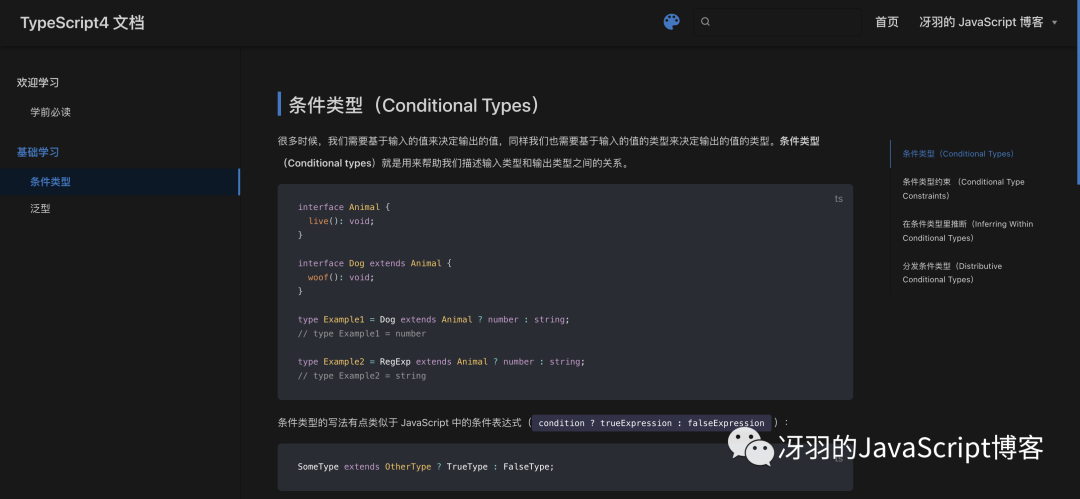This screenshot has height=499, width=1080.
Task: Open 学前必读 in the sidebar
Action: (x=50, y=112)
